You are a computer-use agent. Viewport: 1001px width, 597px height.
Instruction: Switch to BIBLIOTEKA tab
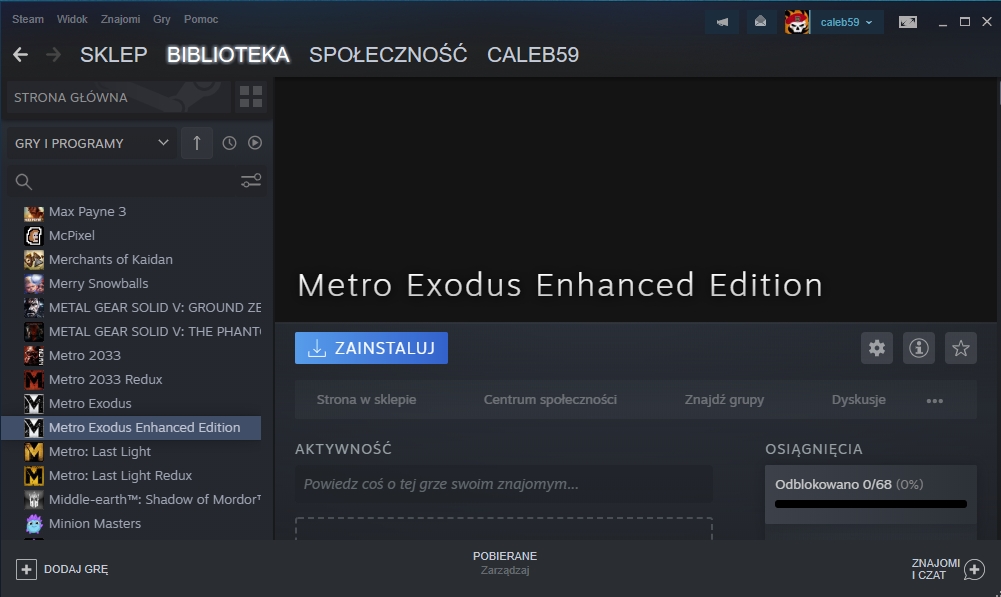click(228, 55)
